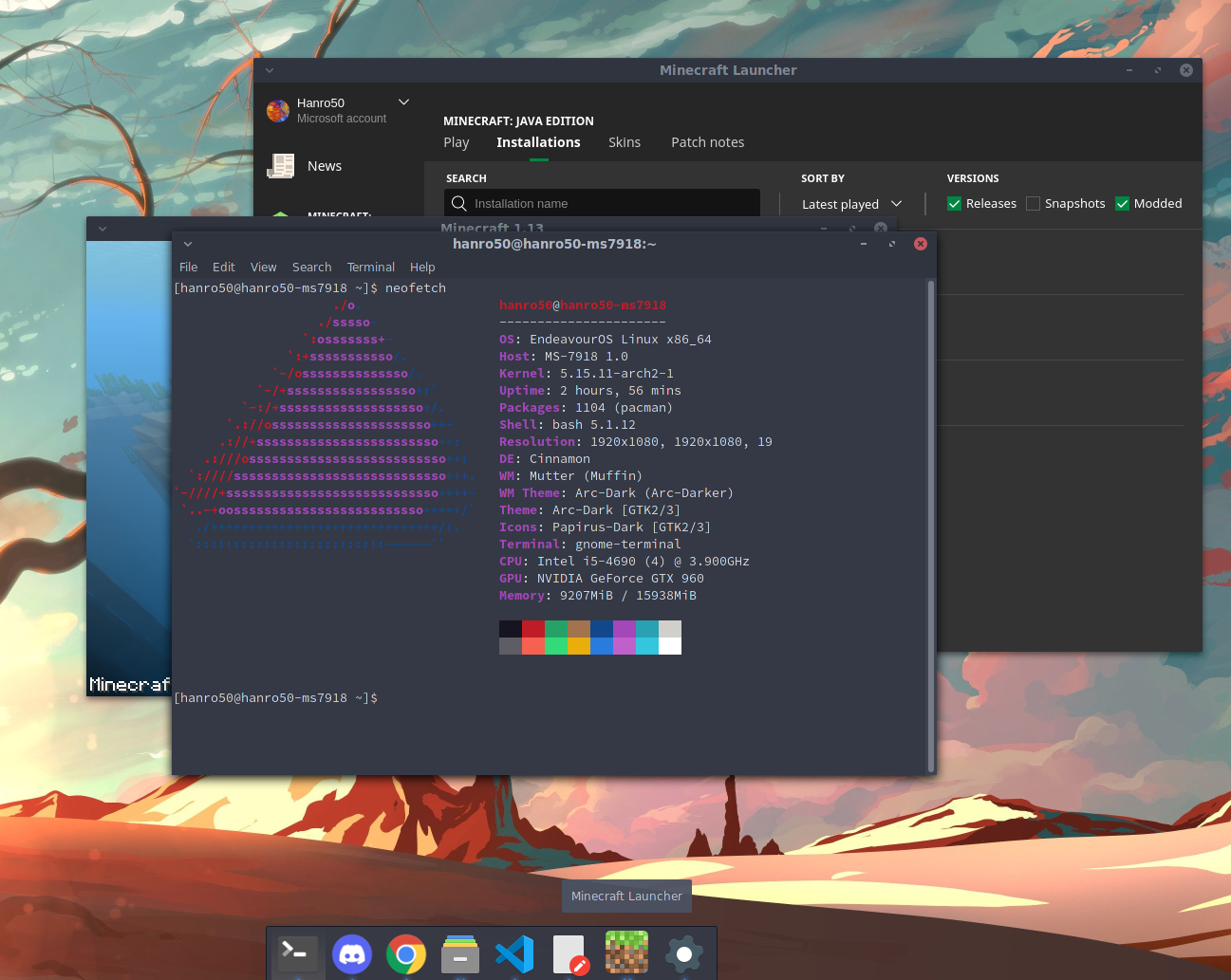Expand the Latest played sort dropdown
Screen dimensions: 1231x980
click(x=851, y=204)
